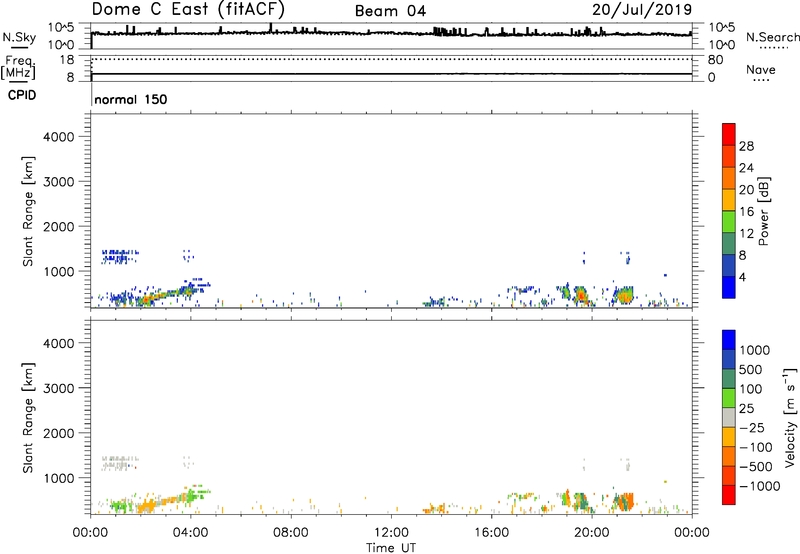This screenshot has height=554, width=800.
Task: Click the "18" frequency axis tick
Action: tap(67, 60)
